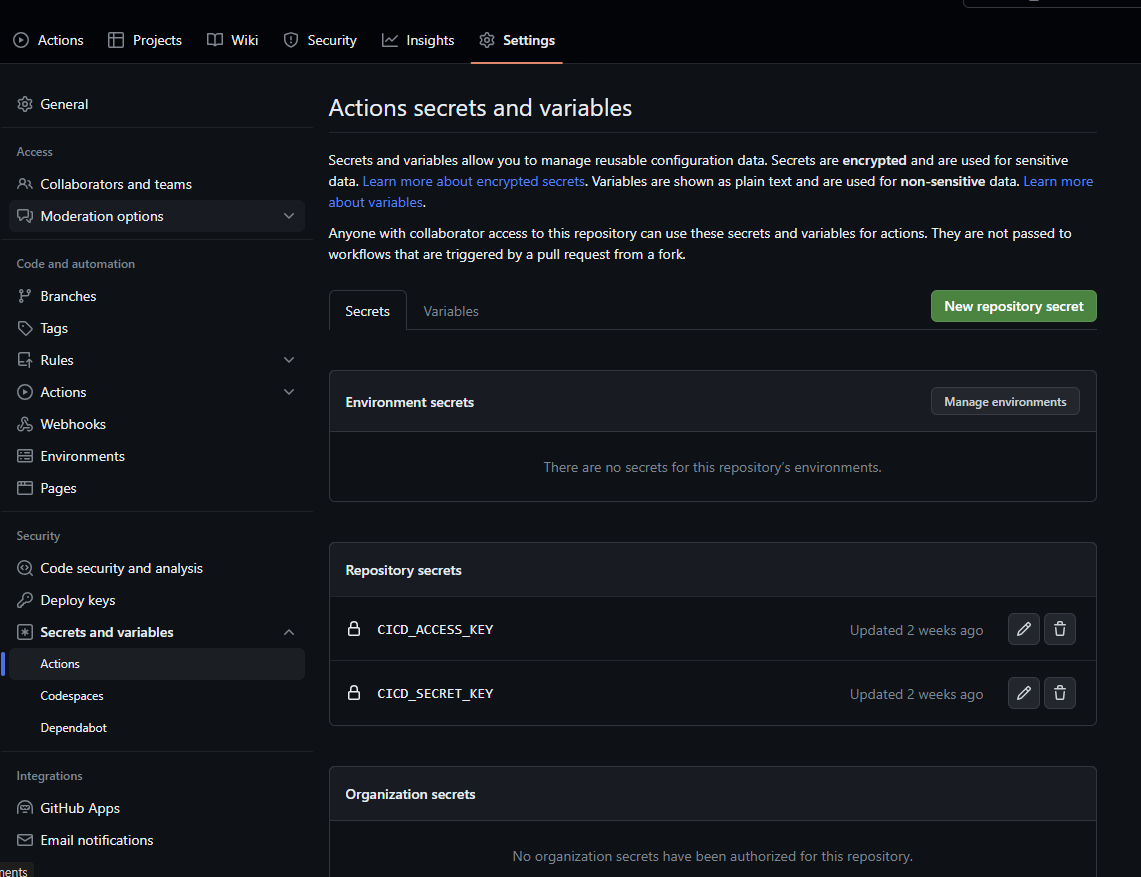
Task: Click the Branches git-branch icon
Action: pyautogui.click(x=25, y=296)
